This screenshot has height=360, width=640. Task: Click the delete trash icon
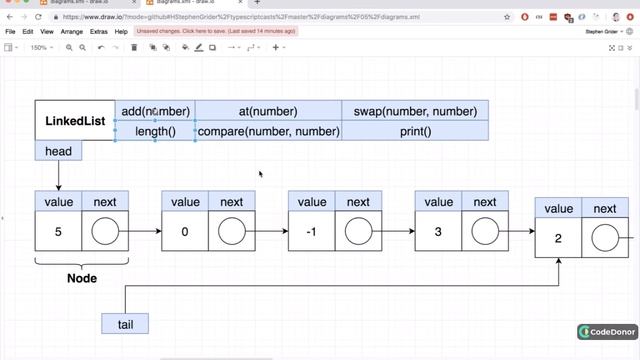134,48
